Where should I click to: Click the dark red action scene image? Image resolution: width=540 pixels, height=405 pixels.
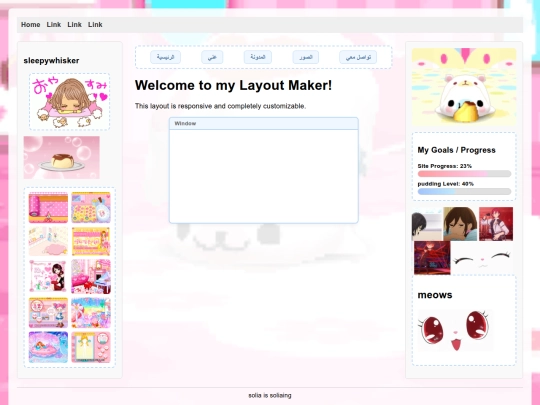point(432,258)
